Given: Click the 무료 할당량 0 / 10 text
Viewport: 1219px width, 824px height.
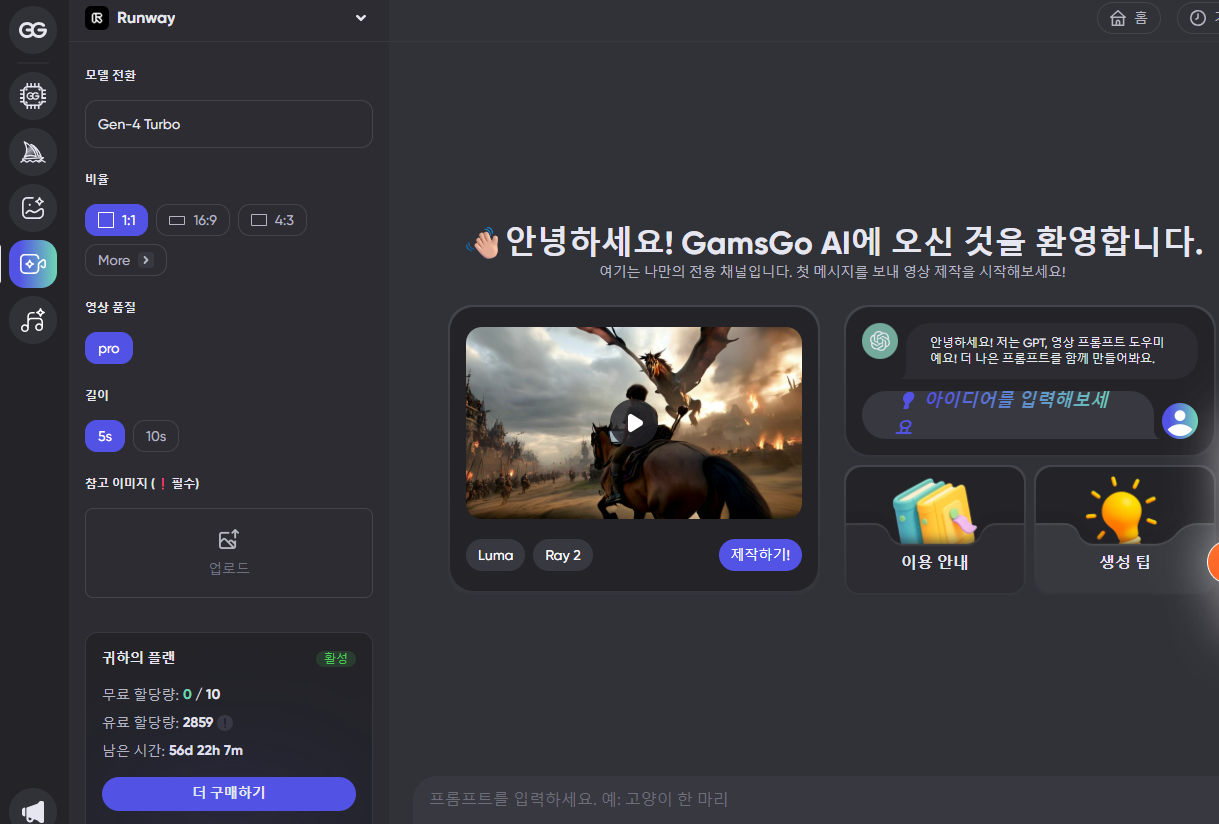Looking at the screenshot, I should [x=161, y=694].
